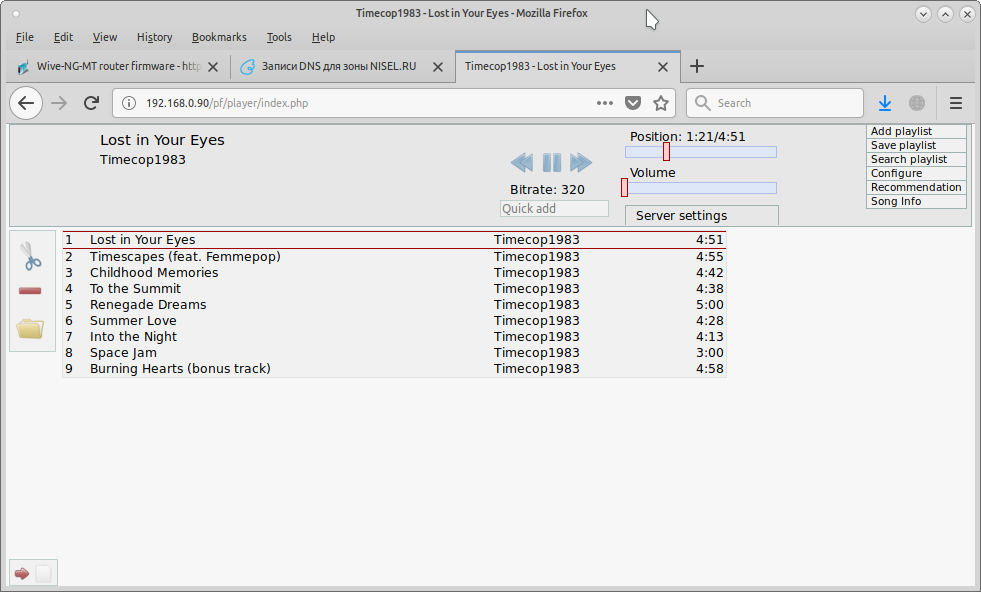Open the yellow folder browse icon
The image size is (981, 592).
30,329
